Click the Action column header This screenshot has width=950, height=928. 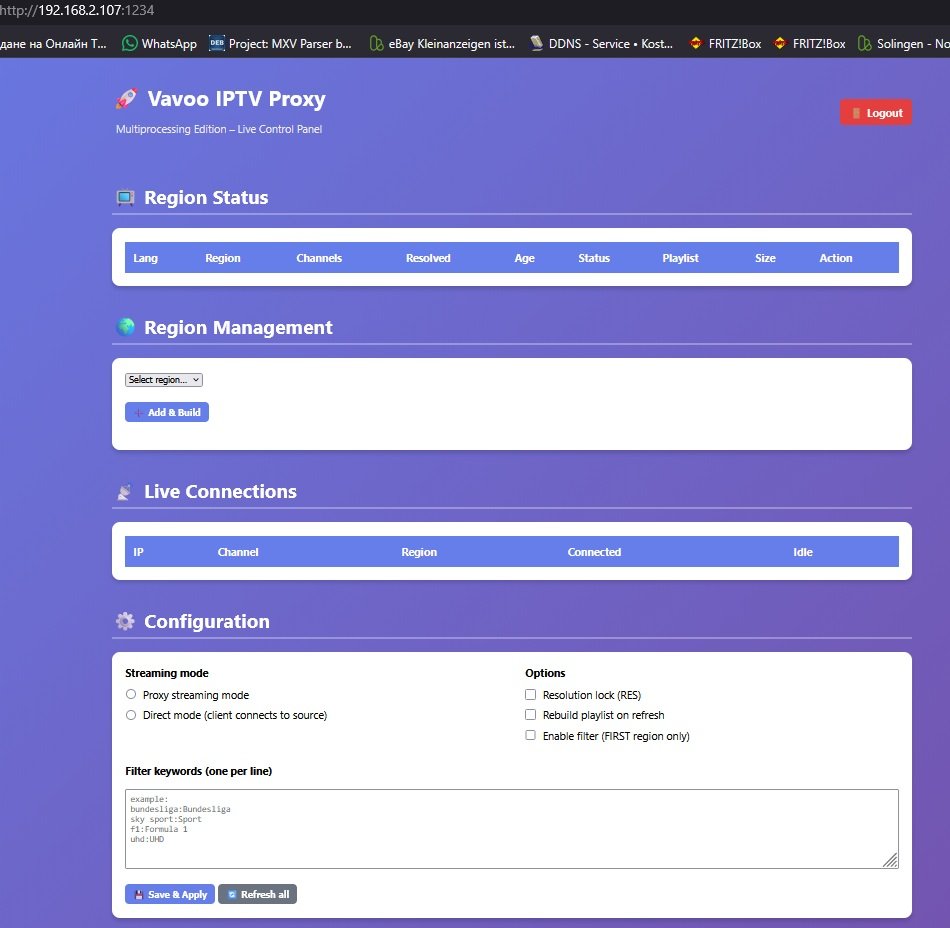tap(835, 258)
